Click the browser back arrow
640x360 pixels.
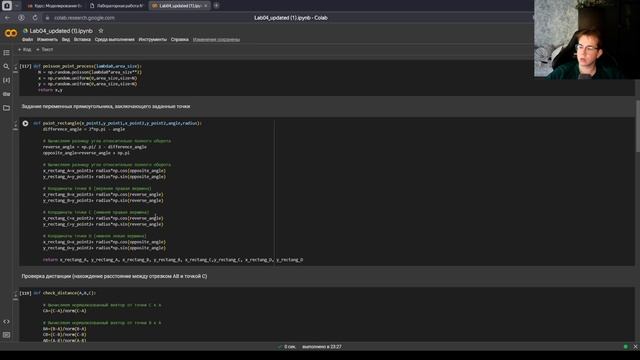[x=7, y=18]
